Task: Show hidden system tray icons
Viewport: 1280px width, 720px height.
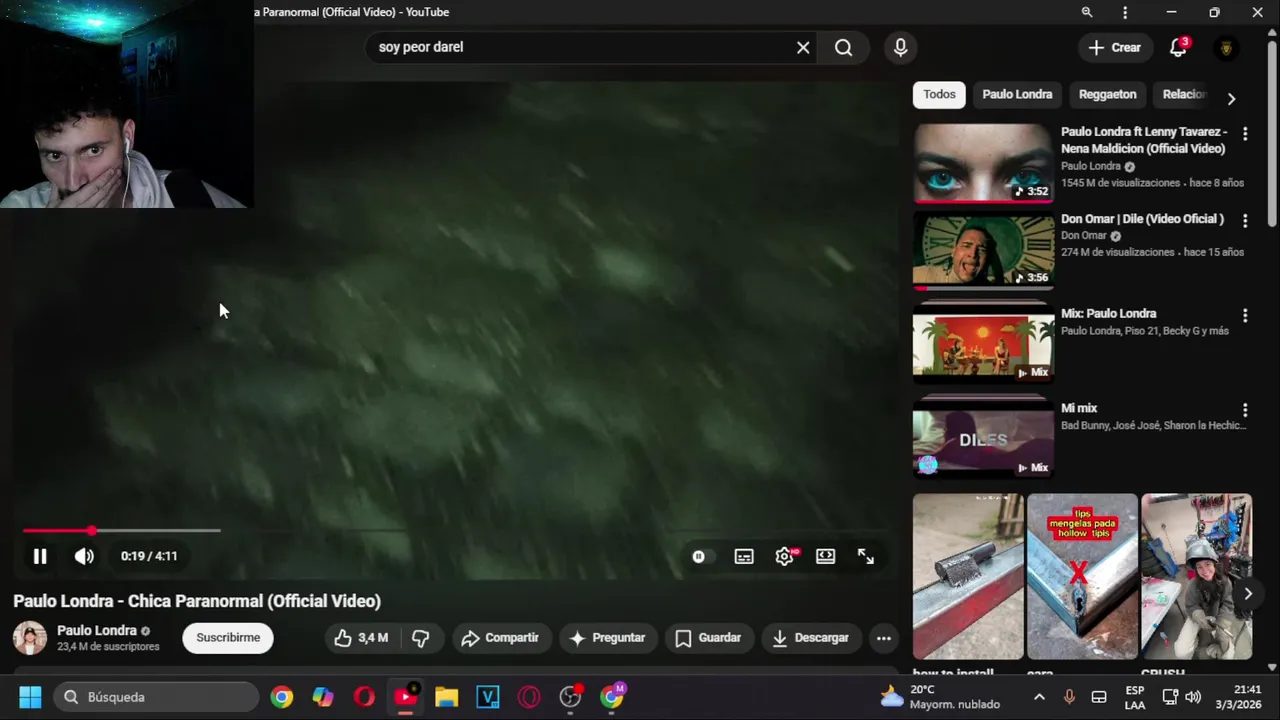Action: click(x=1039, y=697)
